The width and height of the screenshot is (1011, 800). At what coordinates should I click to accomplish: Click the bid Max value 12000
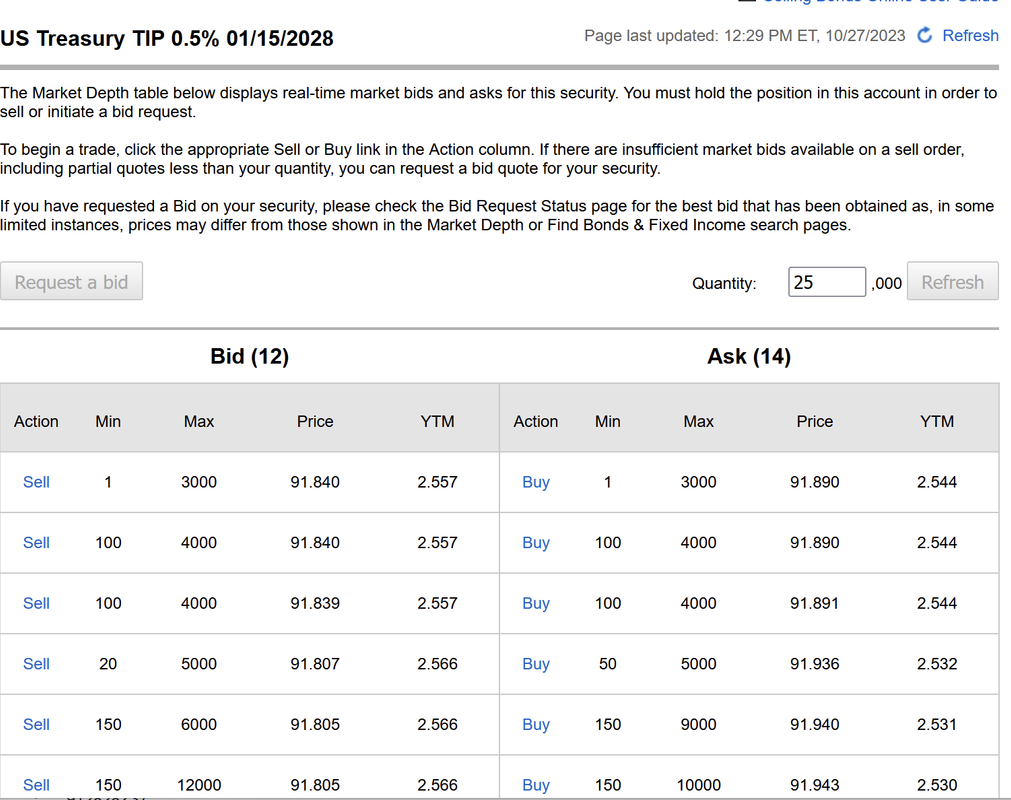pyautogui.click(x=199, y=785)
